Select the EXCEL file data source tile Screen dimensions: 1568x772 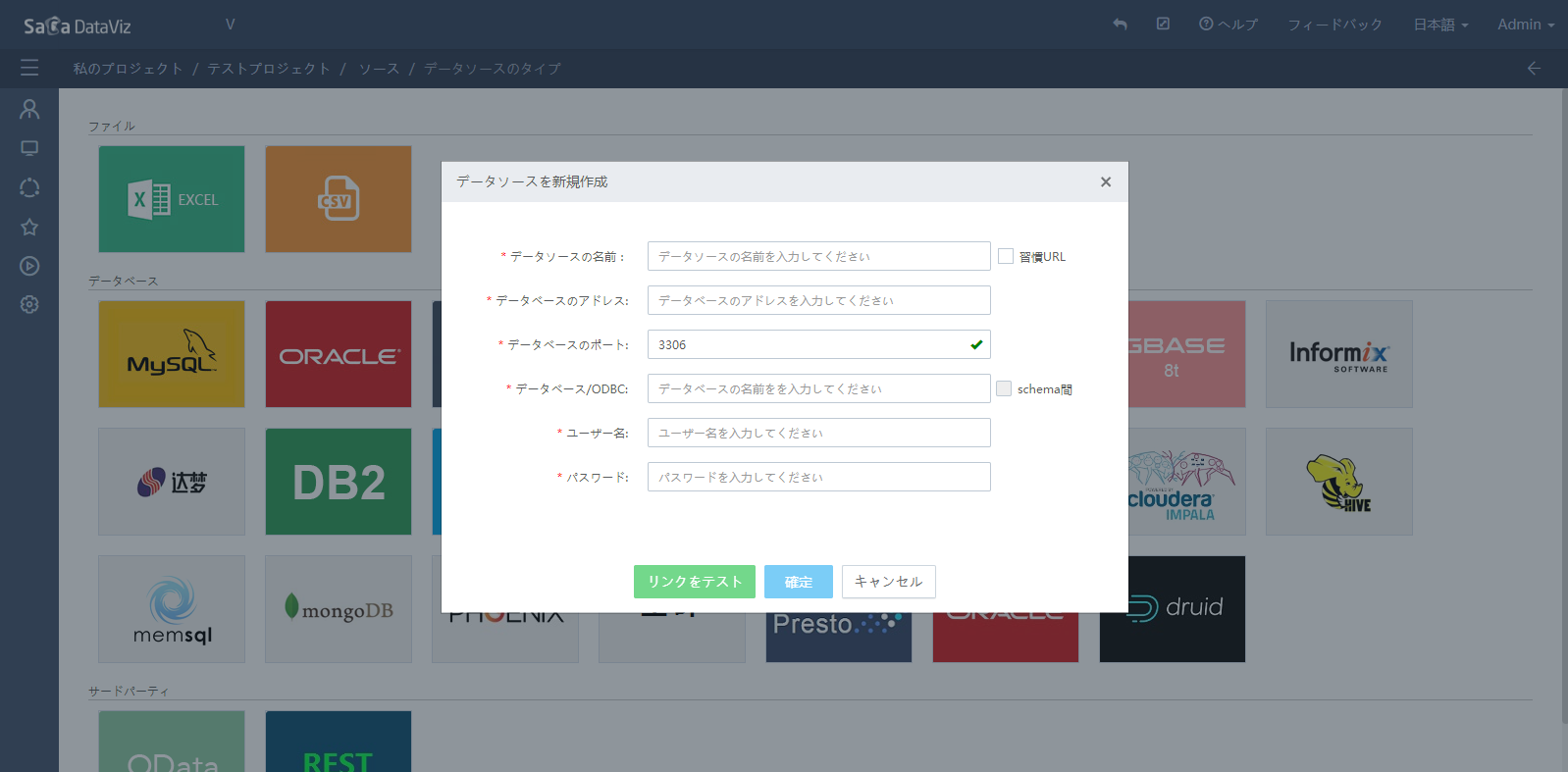172,199
